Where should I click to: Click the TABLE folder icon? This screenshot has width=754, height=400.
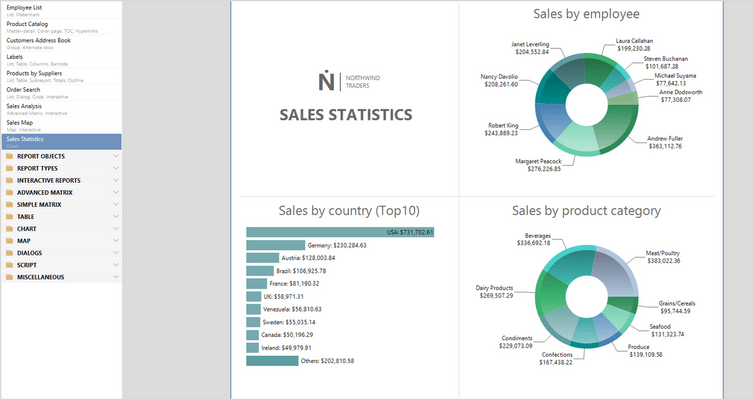click(9, 216)
